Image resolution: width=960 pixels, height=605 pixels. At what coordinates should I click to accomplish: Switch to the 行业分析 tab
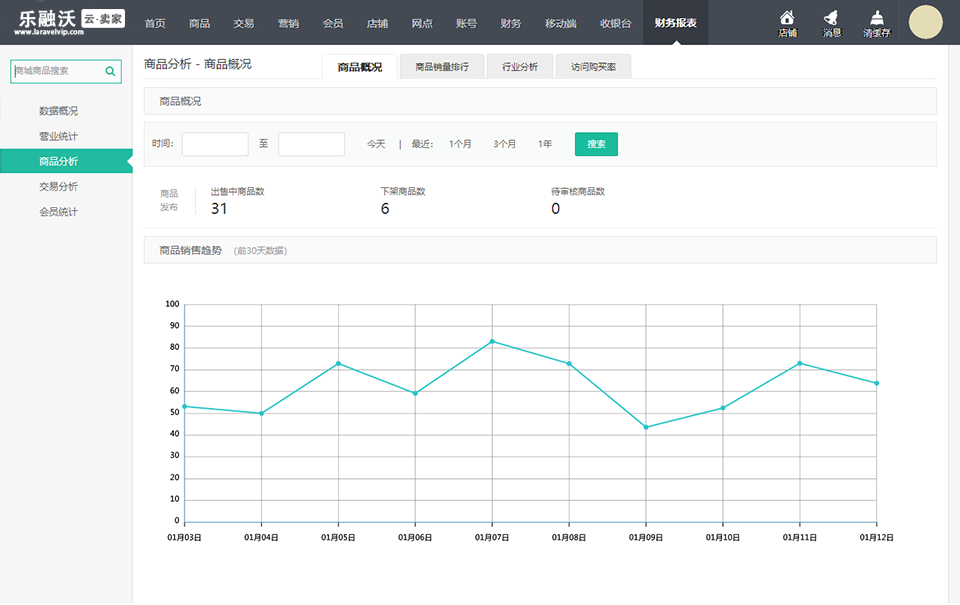(520, 67)
